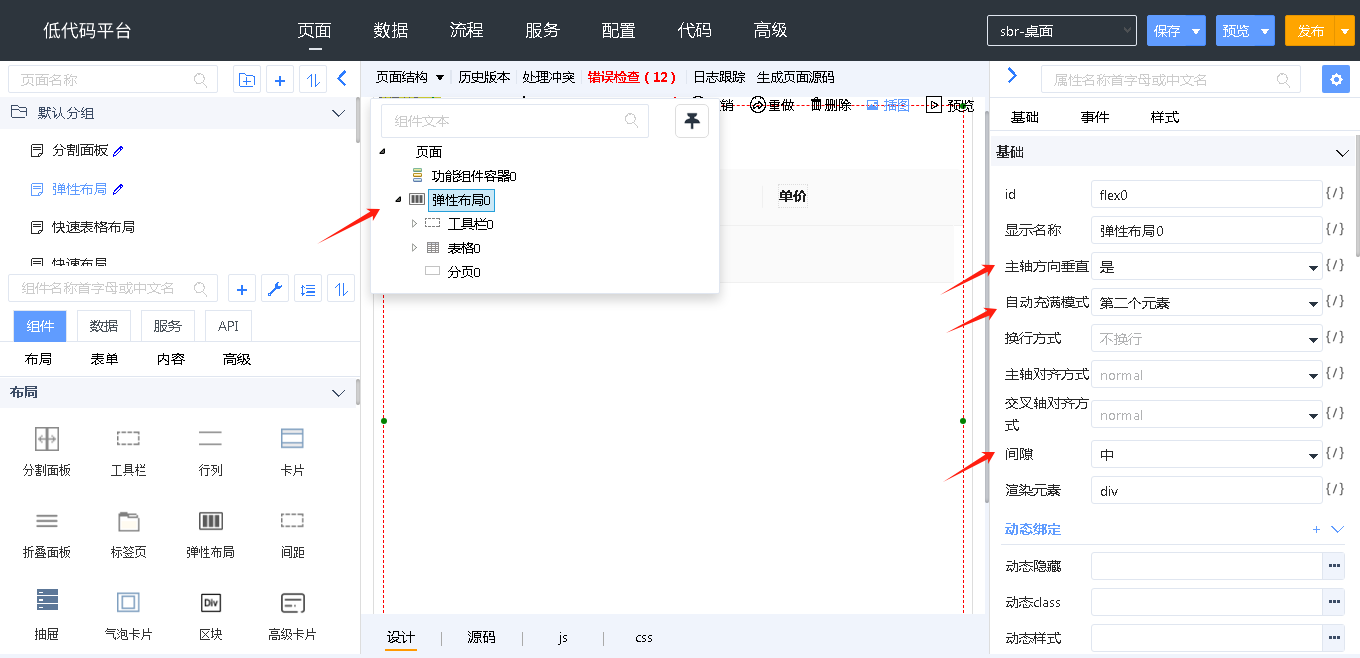This screenshot has height=658, width=1360.
Task: Click the new folder icon for pages
Action: point(246,80)
